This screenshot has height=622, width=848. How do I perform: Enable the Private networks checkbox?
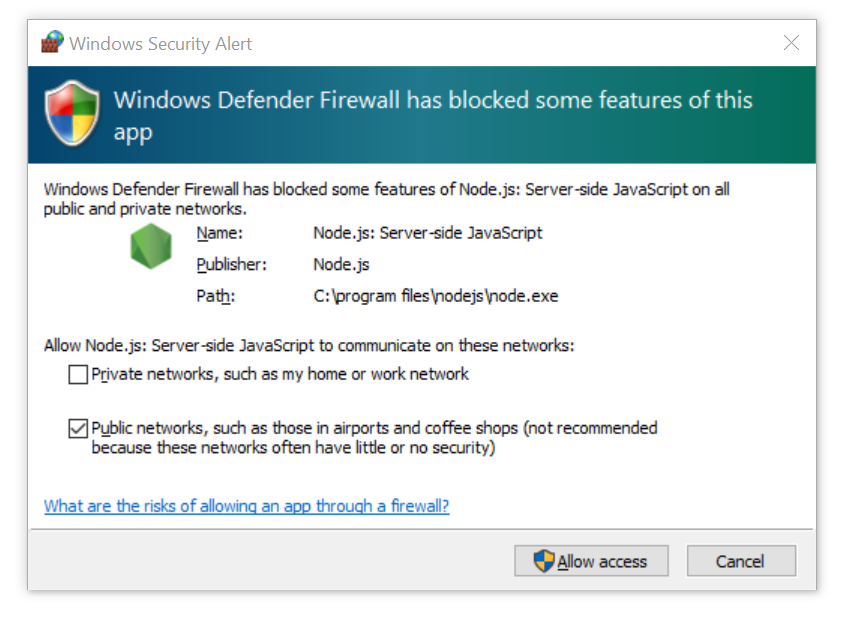coord(78,374)
